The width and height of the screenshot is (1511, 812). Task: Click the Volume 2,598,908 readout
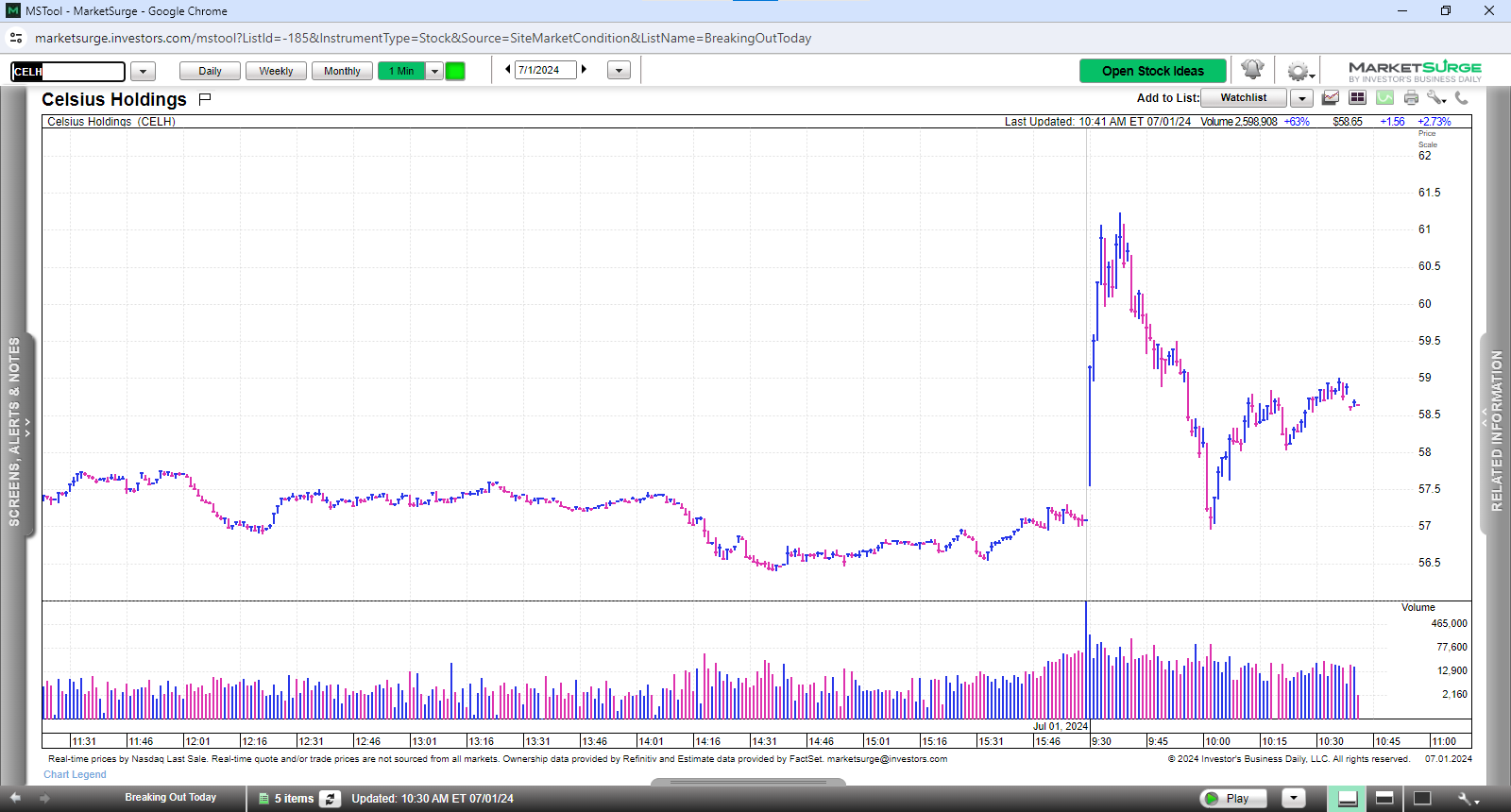click(x=1239, y=122)
